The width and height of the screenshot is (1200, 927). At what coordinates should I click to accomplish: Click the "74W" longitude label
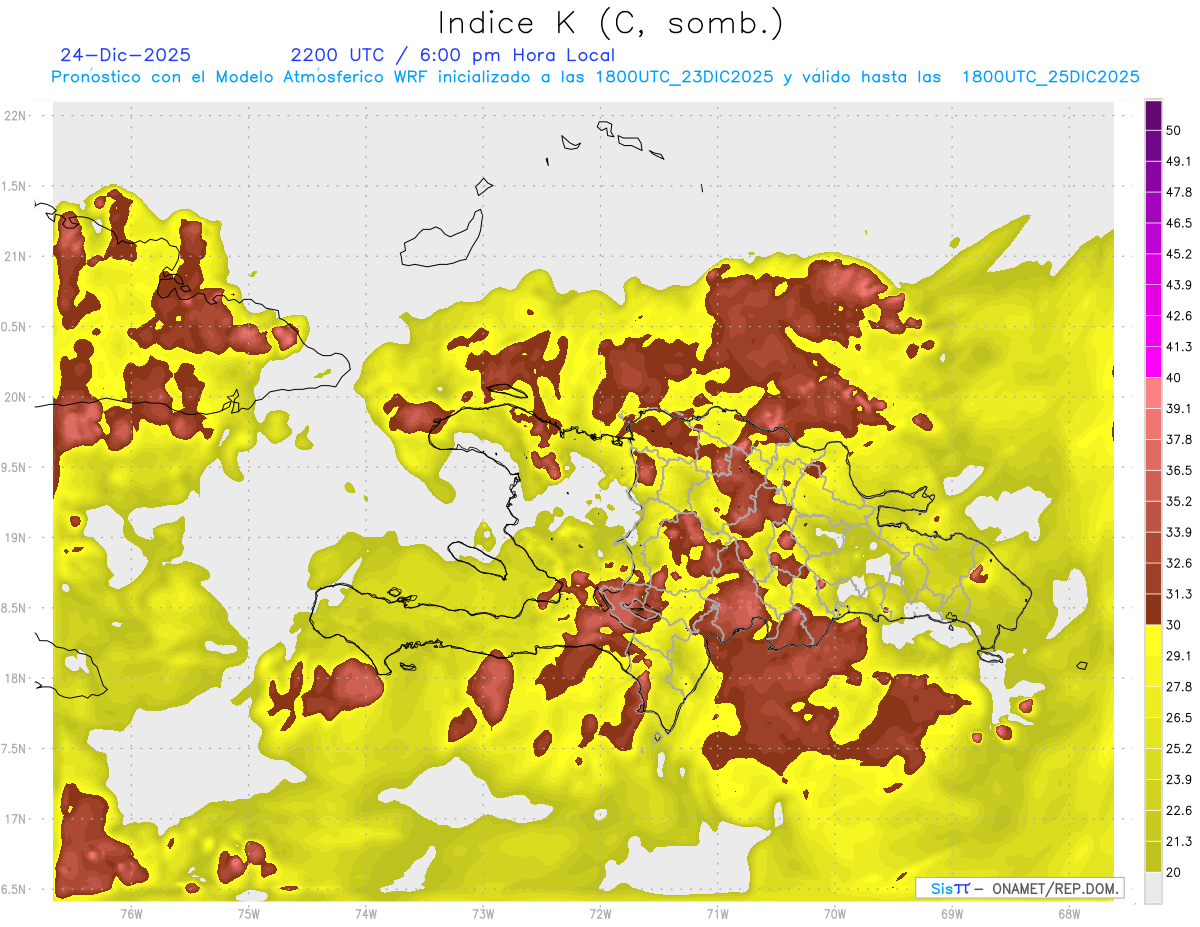[365, 913]
